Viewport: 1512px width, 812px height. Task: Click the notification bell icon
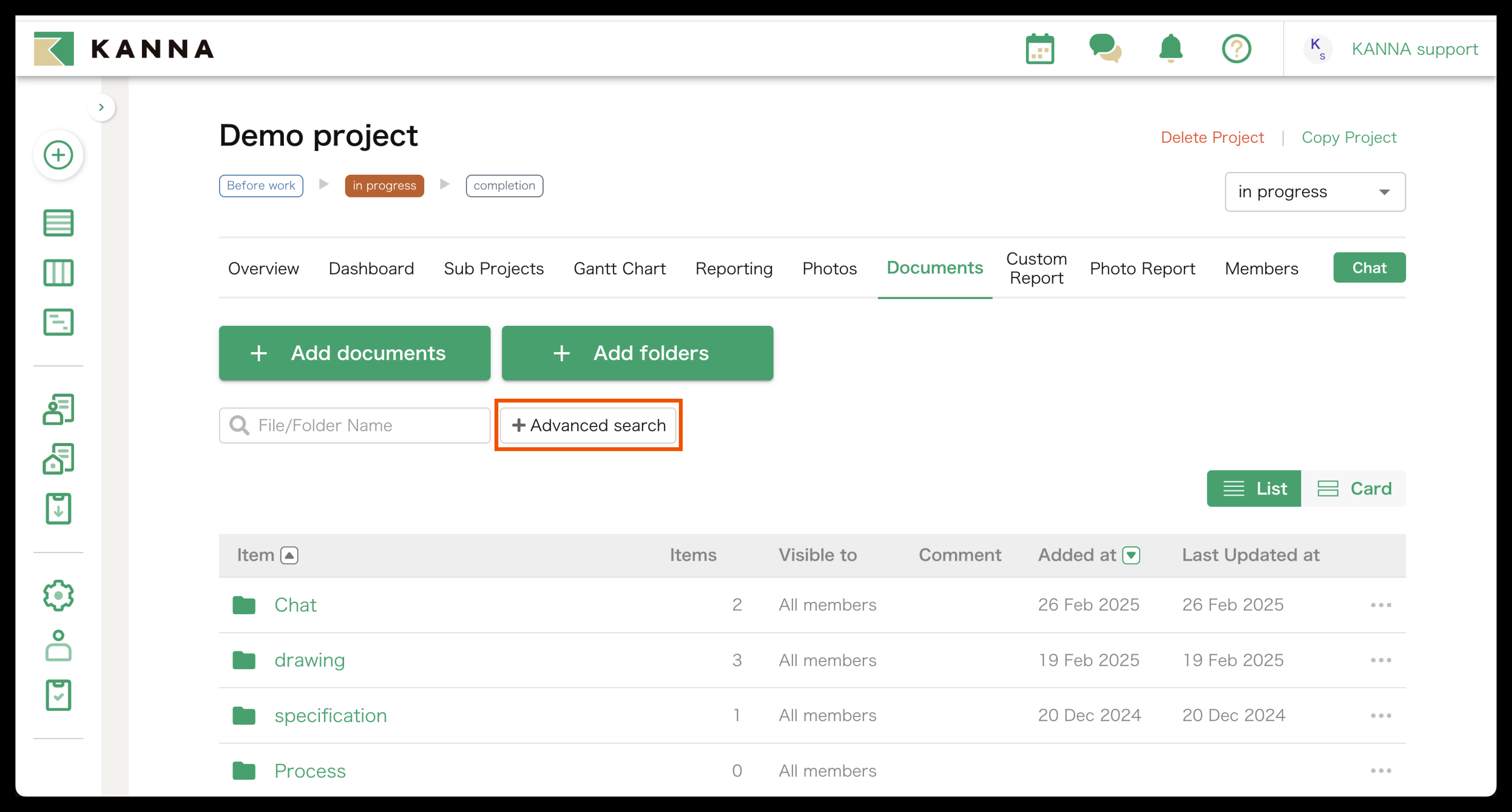1170,49
